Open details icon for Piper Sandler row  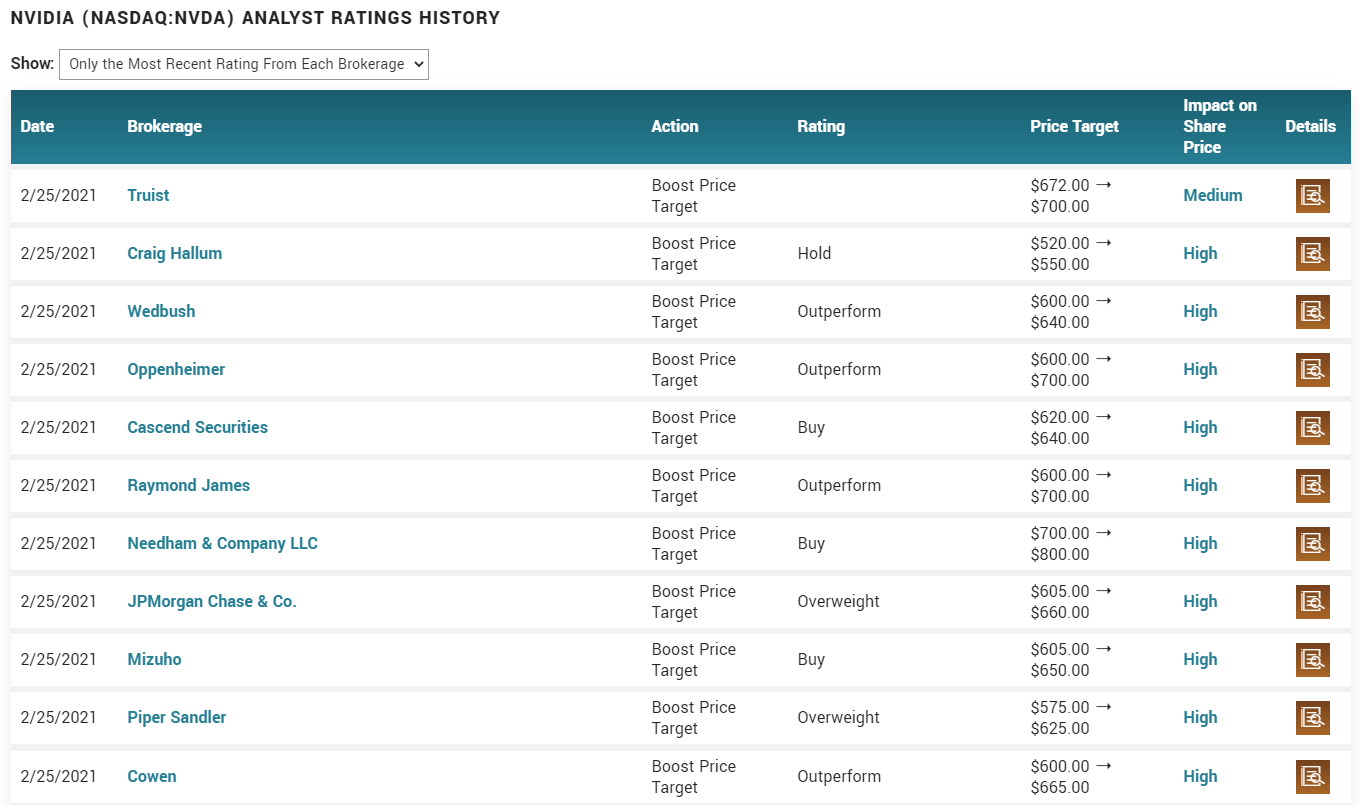[x=1312, y=718]
